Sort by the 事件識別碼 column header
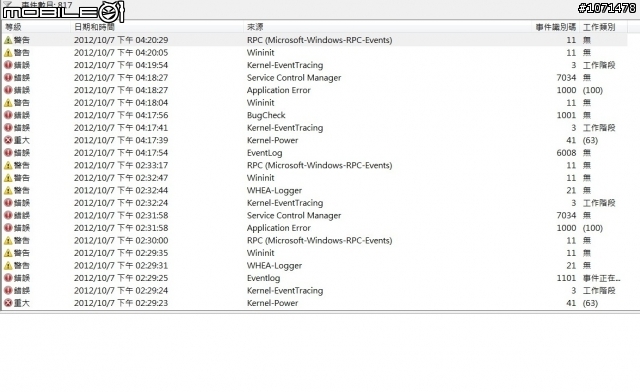This screenshot has width=640, height=392. tap(556, 27)
